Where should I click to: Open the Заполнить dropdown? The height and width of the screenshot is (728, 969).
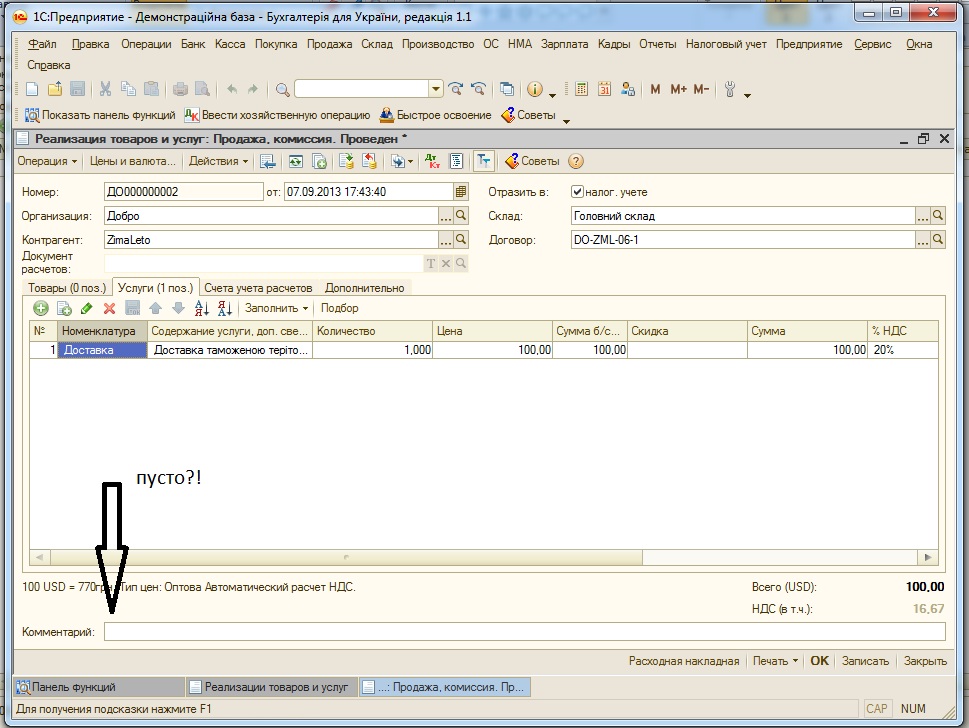click(x=276, y=308)
